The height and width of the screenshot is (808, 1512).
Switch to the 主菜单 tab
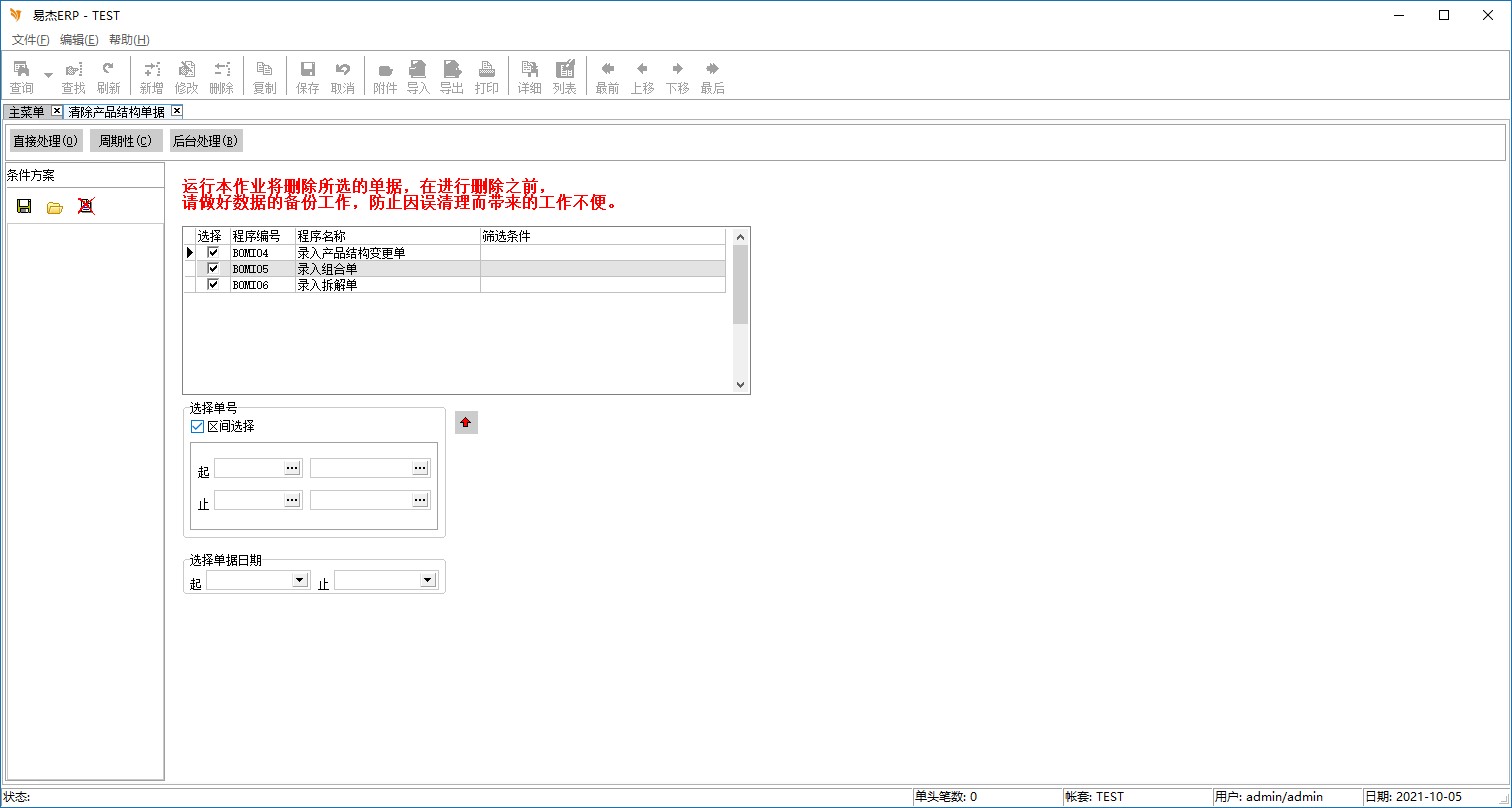[27, 112]
